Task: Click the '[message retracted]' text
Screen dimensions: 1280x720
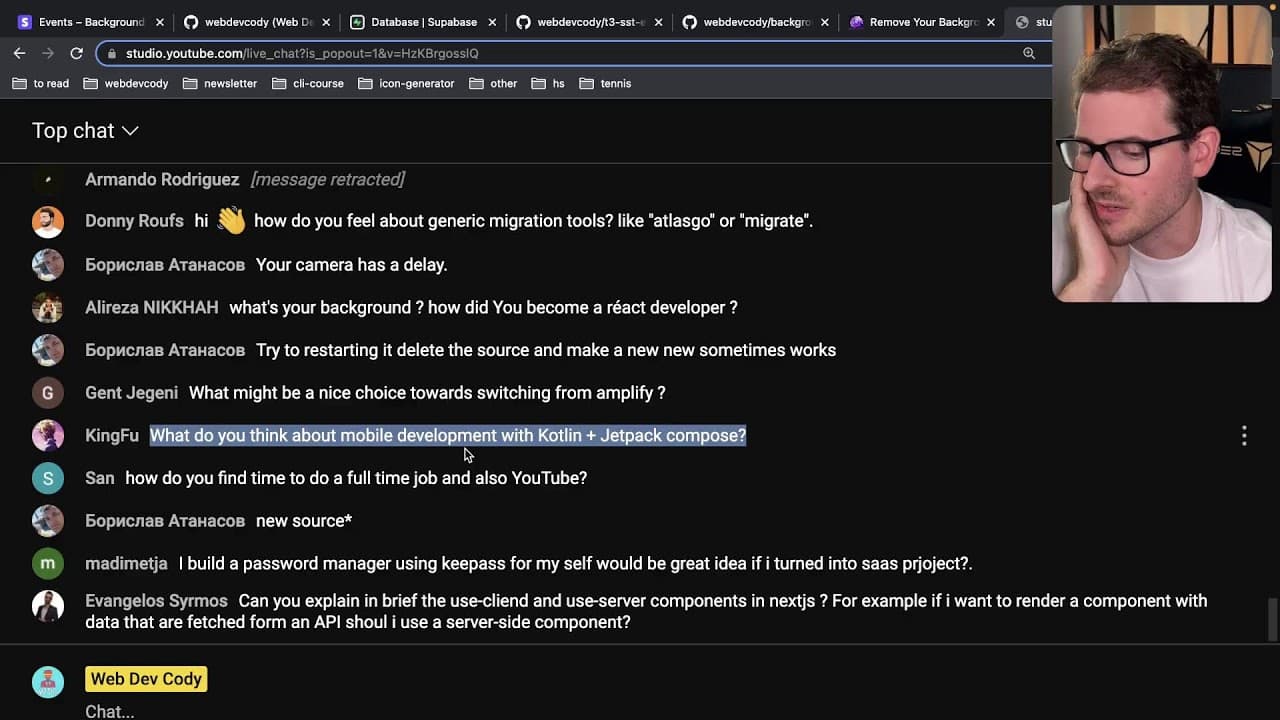Action: (x=327, y=180)
